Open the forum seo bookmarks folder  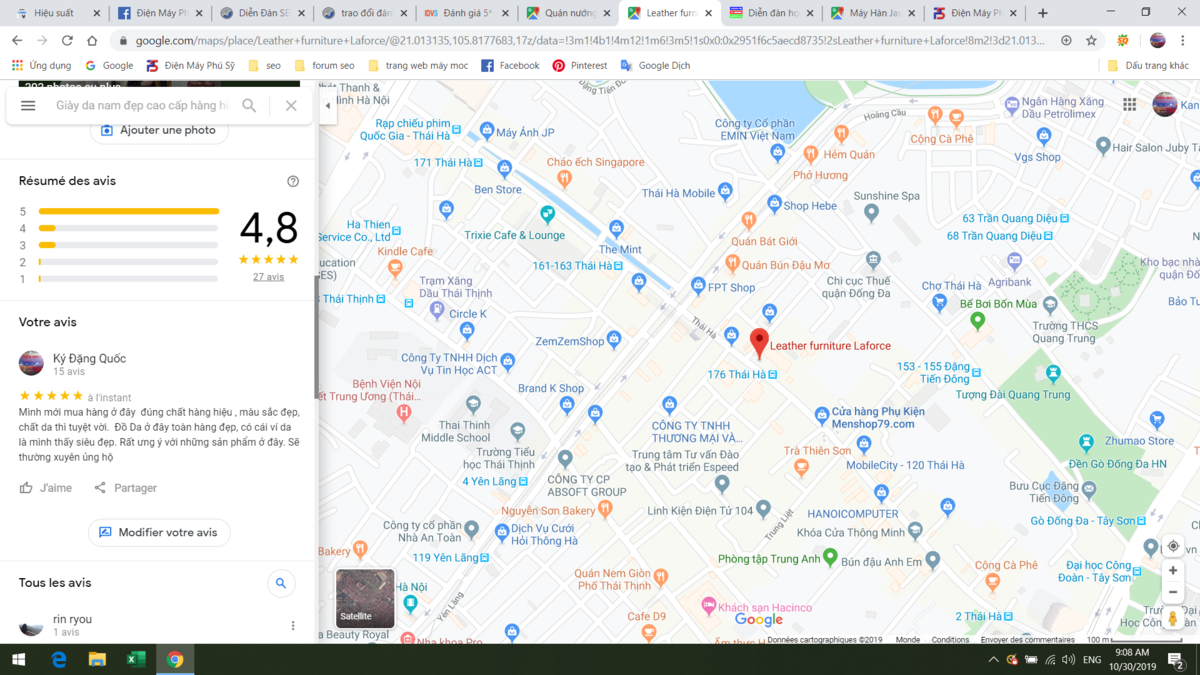click(x=323, y=65)
